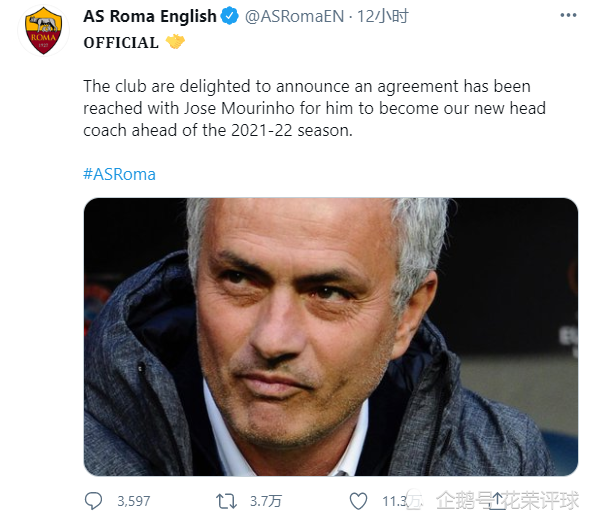Open the #ASRoma hashtag
This screenshot has height=520, width=592.
pyautogui.click(x=119, y=174)
